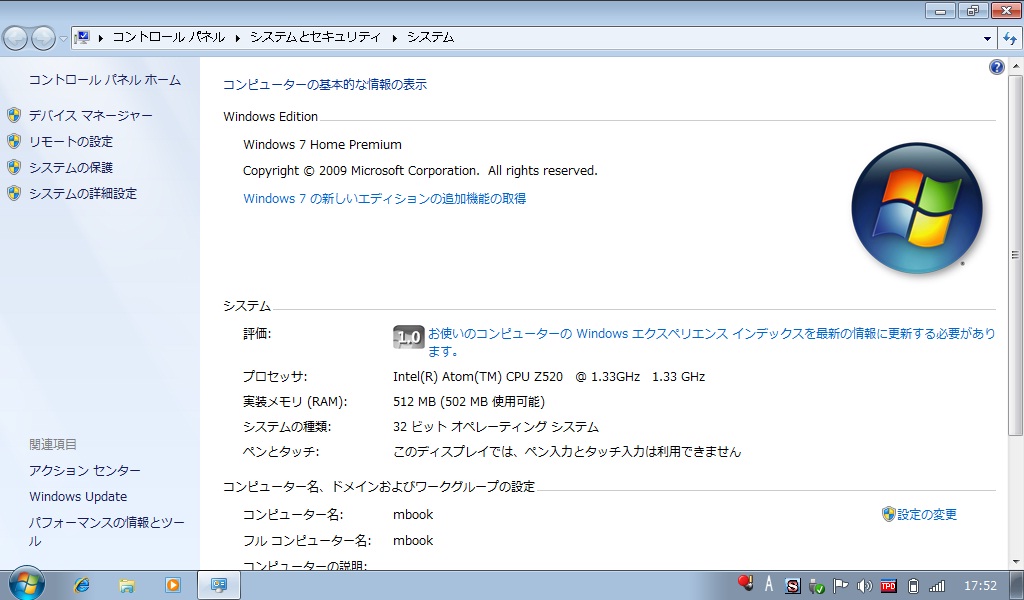The image size is (1024, 600).
Task: Click the Windows Experience Index 1.0 badge
Action: click(x=409, y=338)
